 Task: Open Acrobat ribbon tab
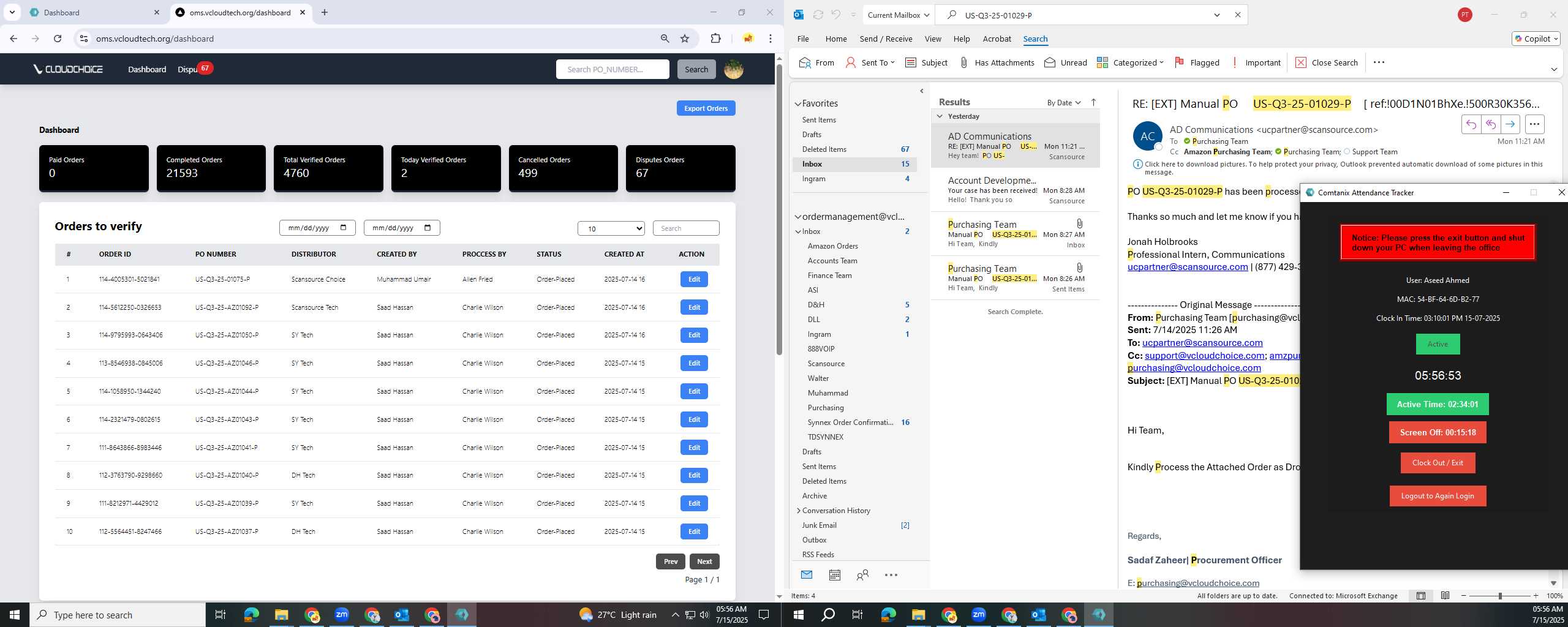997,39
